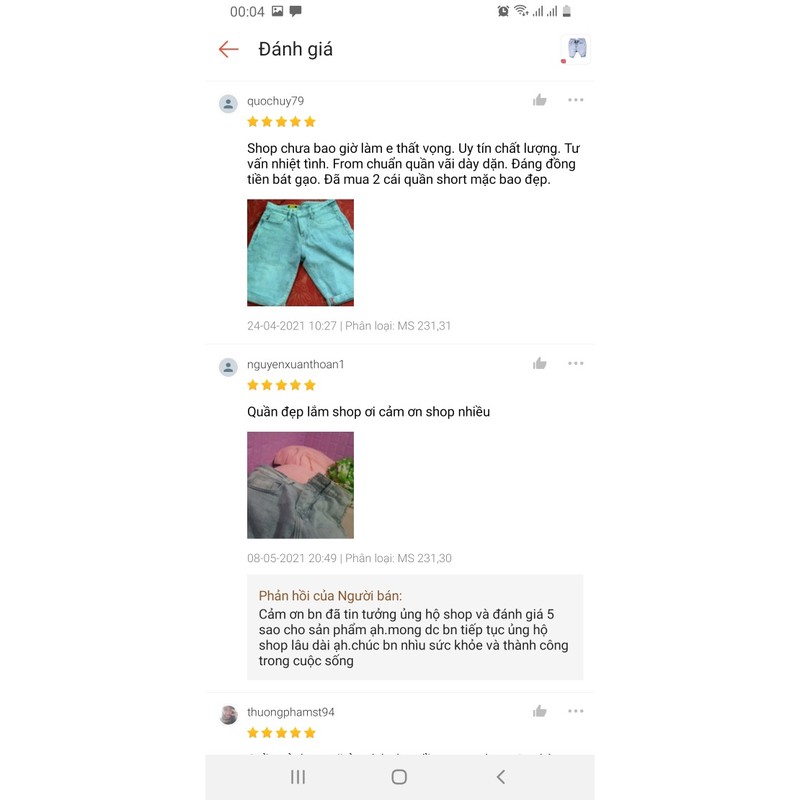
Task: Open thuongphamst94's profile picture
Action: pyautogui.click(x=228, y=715)
